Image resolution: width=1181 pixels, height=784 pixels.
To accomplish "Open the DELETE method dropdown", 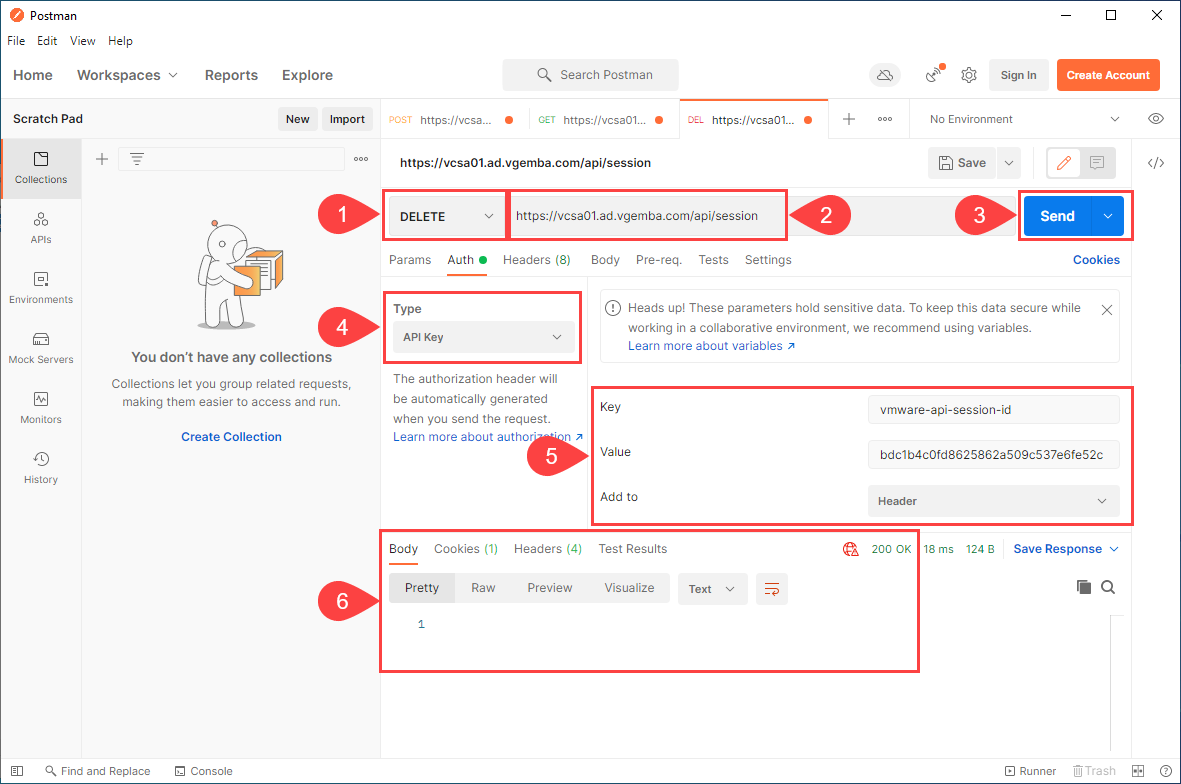I will [x=446, y=216].
